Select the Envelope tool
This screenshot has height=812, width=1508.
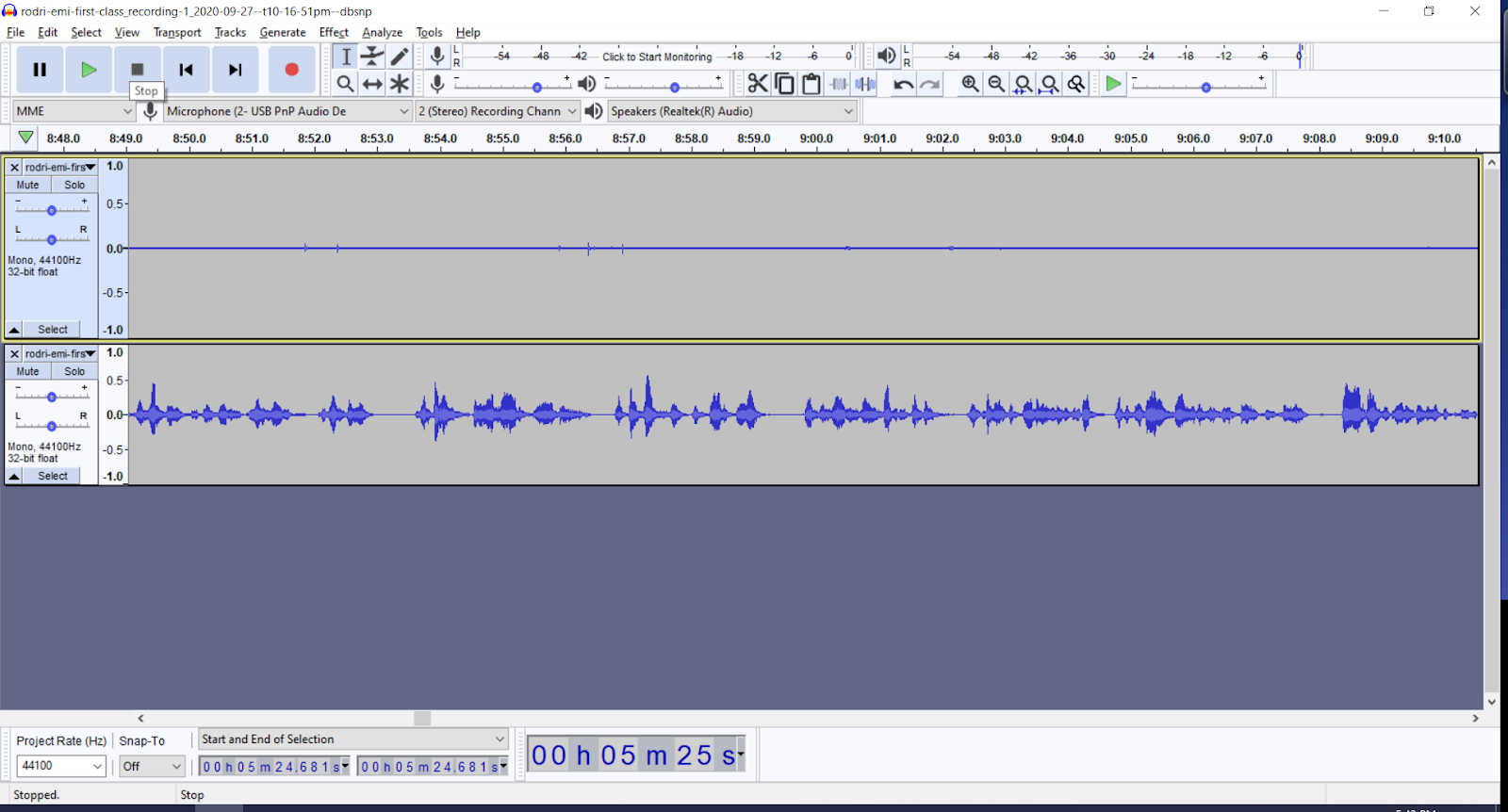point(373,57)
